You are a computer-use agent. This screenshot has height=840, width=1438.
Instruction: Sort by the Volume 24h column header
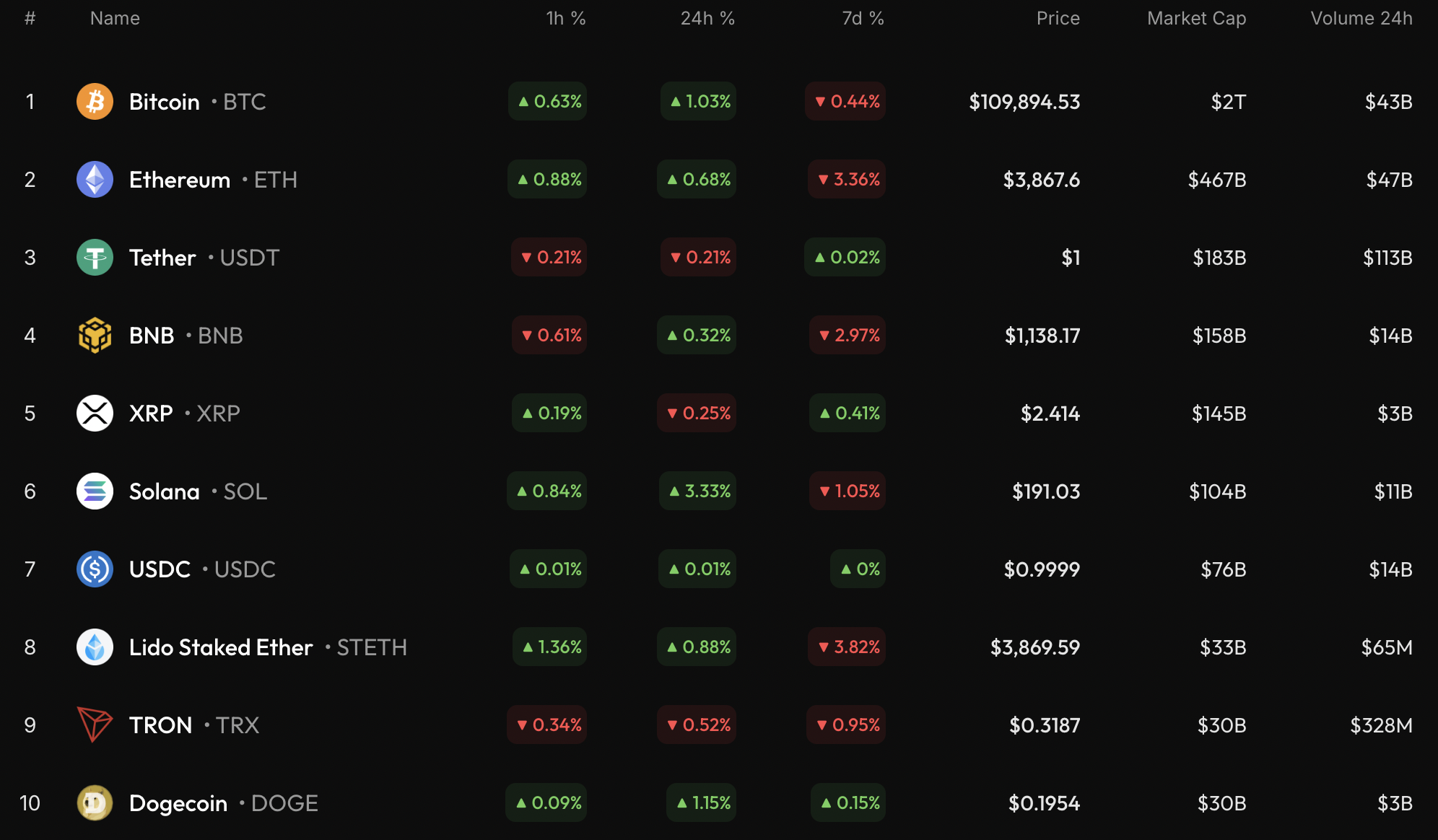(1361, 19)
